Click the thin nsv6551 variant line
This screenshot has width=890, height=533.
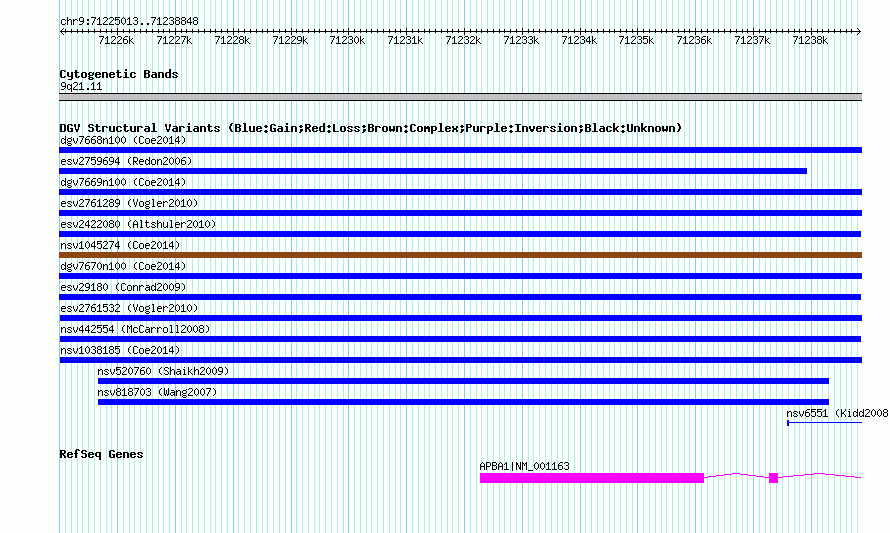pos(824,423)
